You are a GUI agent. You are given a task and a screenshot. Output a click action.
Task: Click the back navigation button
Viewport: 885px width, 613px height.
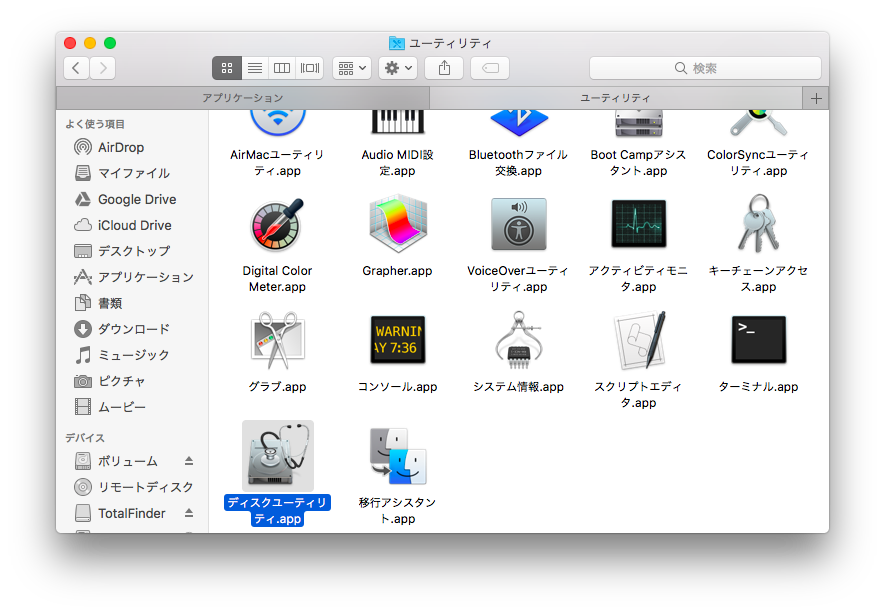point(76,68)
